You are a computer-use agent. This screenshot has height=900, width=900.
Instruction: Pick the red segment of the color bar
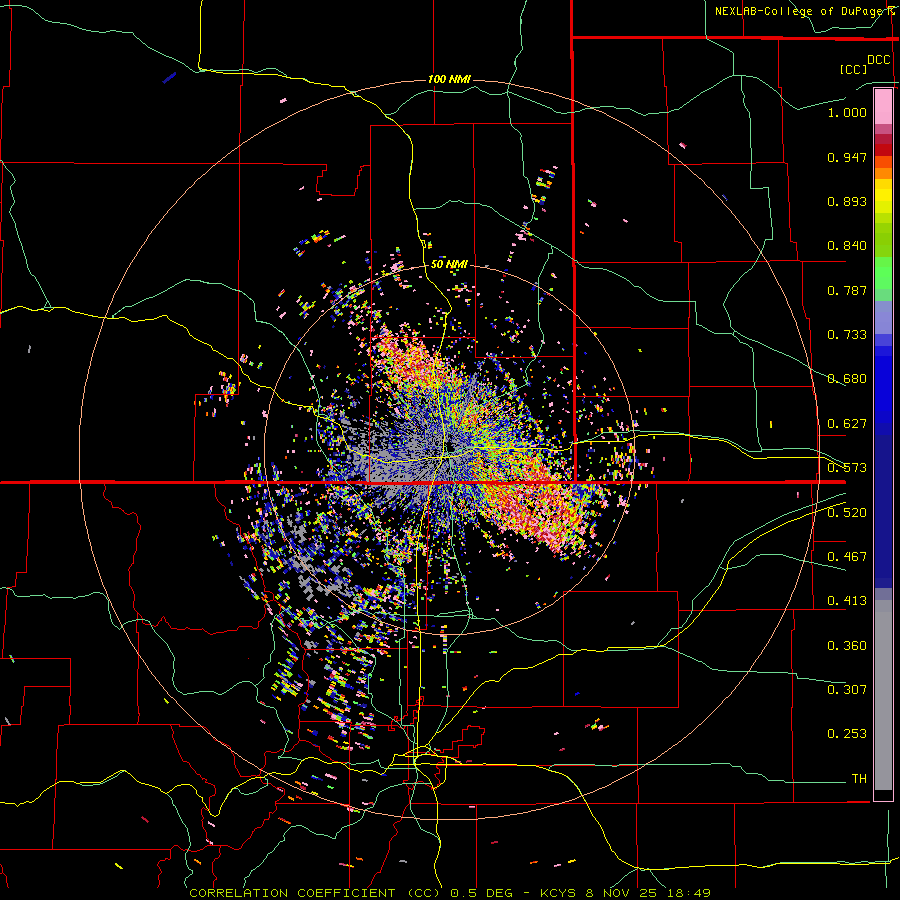(x=883, y=149)
